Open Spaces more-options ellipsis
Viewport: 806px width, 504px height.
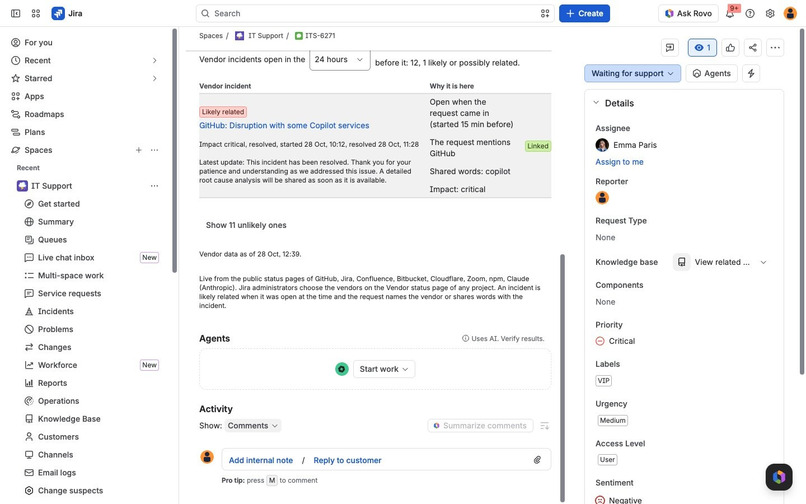click(154, 150)
